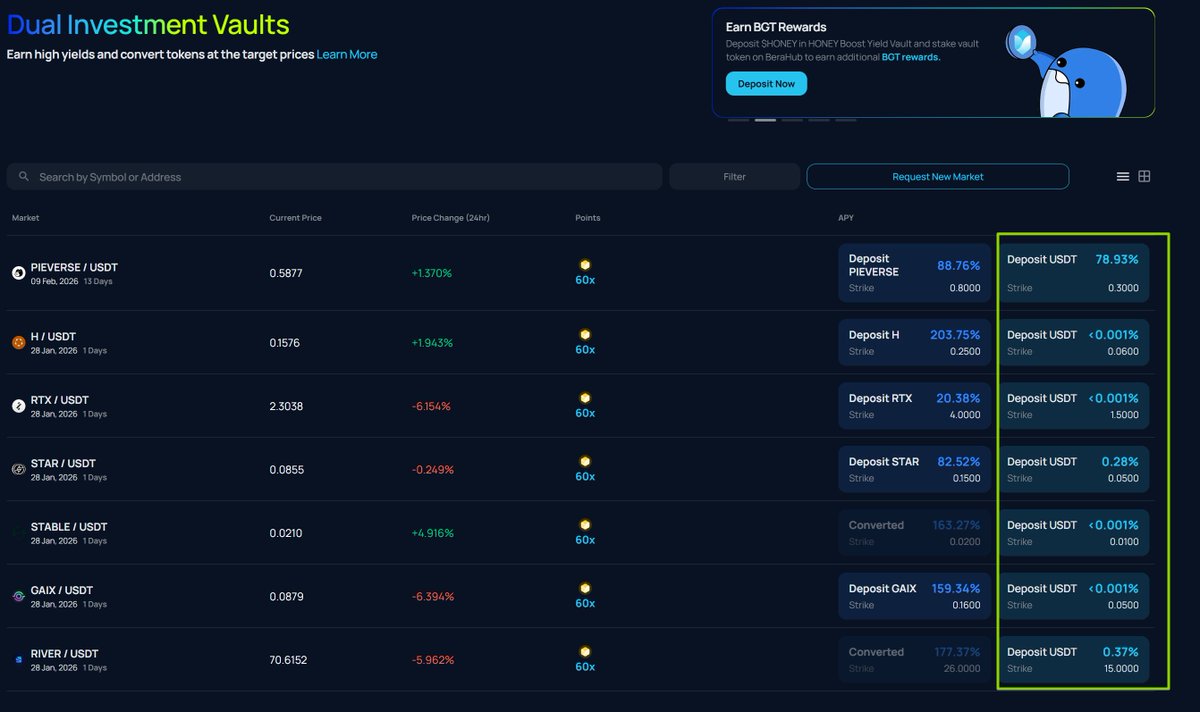This screenshot has height=712, width=1200.
Task: Click the PIEVERSE token logo icon
Action: click(x=18, y=272)
